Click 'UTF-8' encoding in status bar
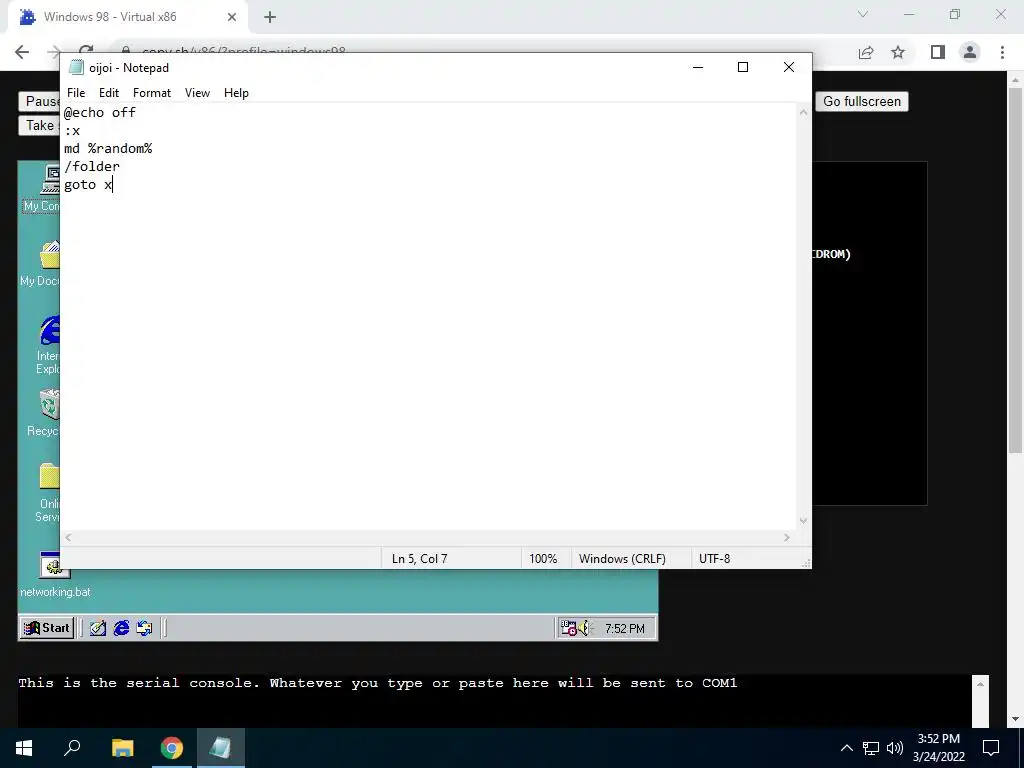The image size is (1024, 768). [x=714, y=558]
